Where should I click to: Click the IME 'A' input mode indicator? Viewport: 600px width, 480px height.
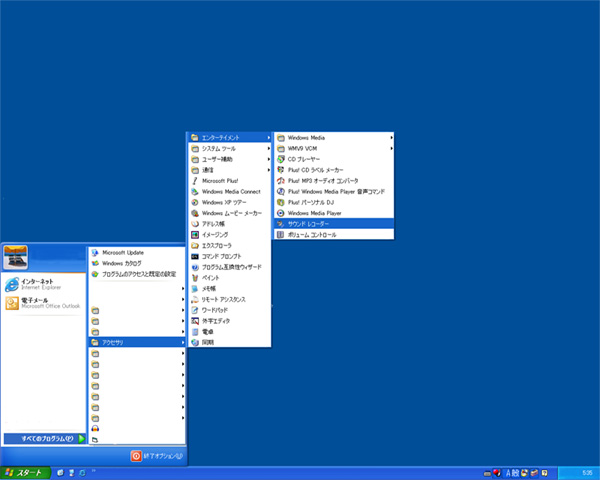tap(508, 473)
